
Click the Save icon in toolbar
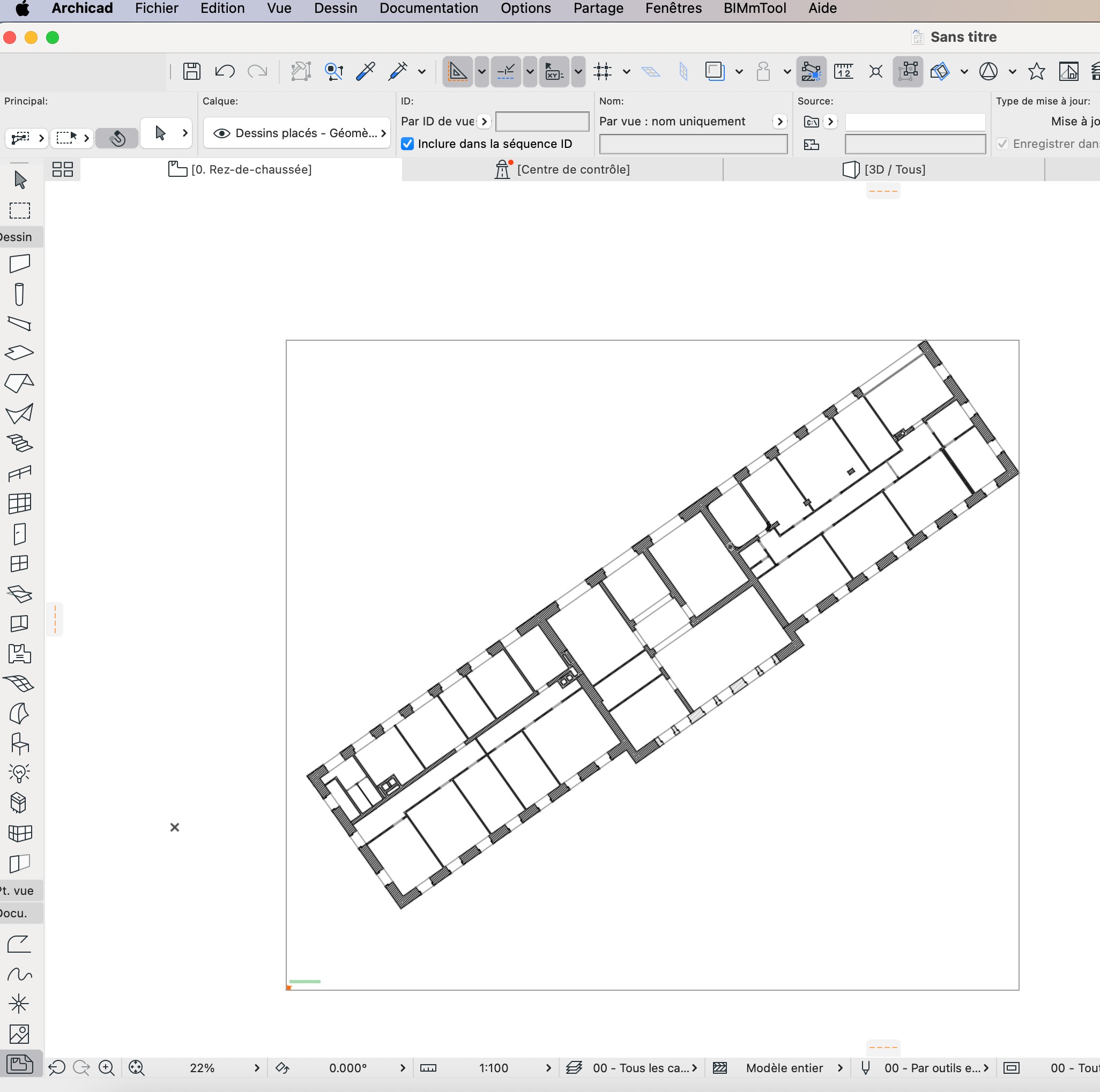(192, 71)
